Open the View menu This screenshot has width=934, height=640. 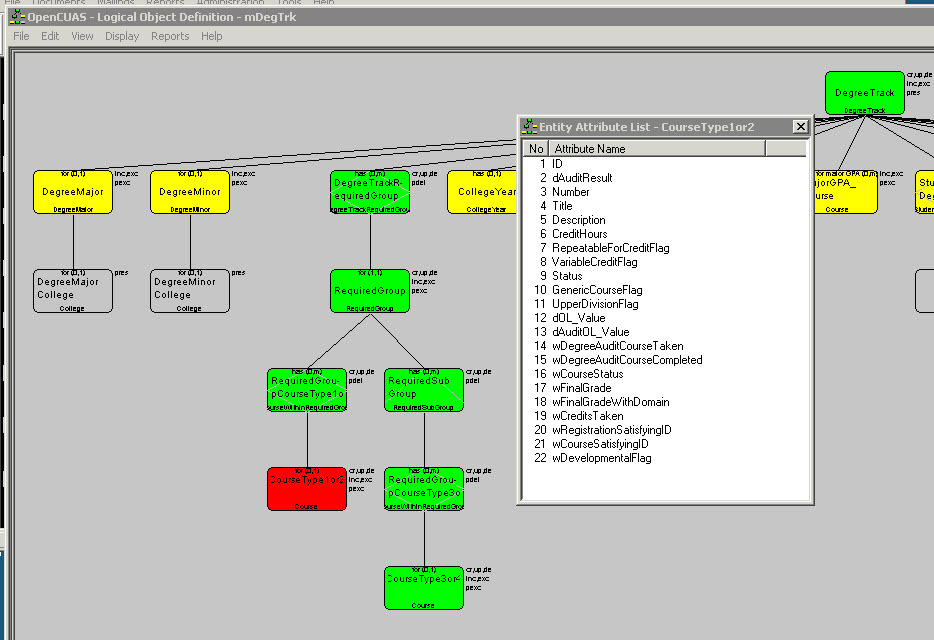click(82, 36)
